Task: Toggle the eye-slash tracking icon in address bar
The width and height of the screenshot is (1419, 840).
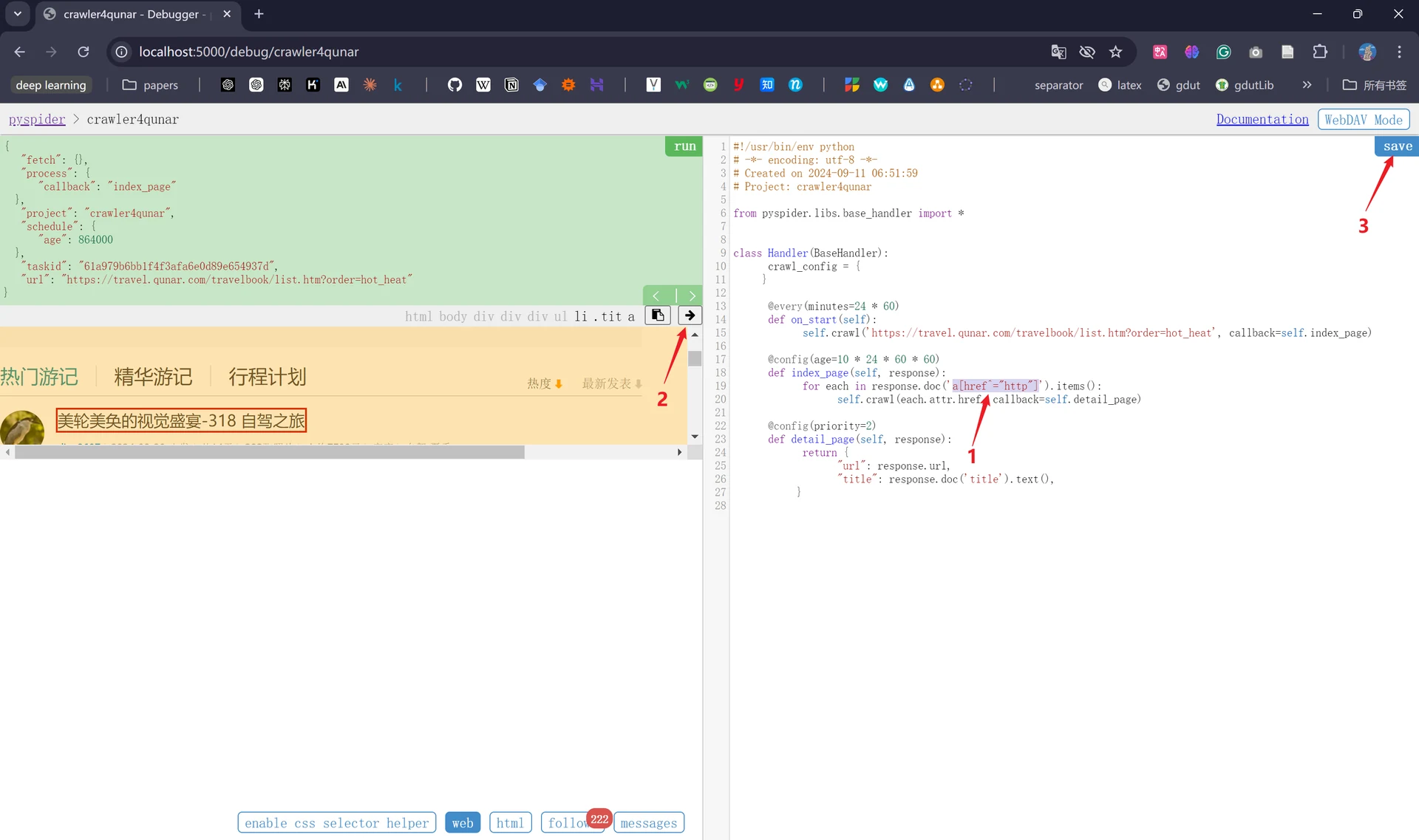Action: tap(1086, 52)
